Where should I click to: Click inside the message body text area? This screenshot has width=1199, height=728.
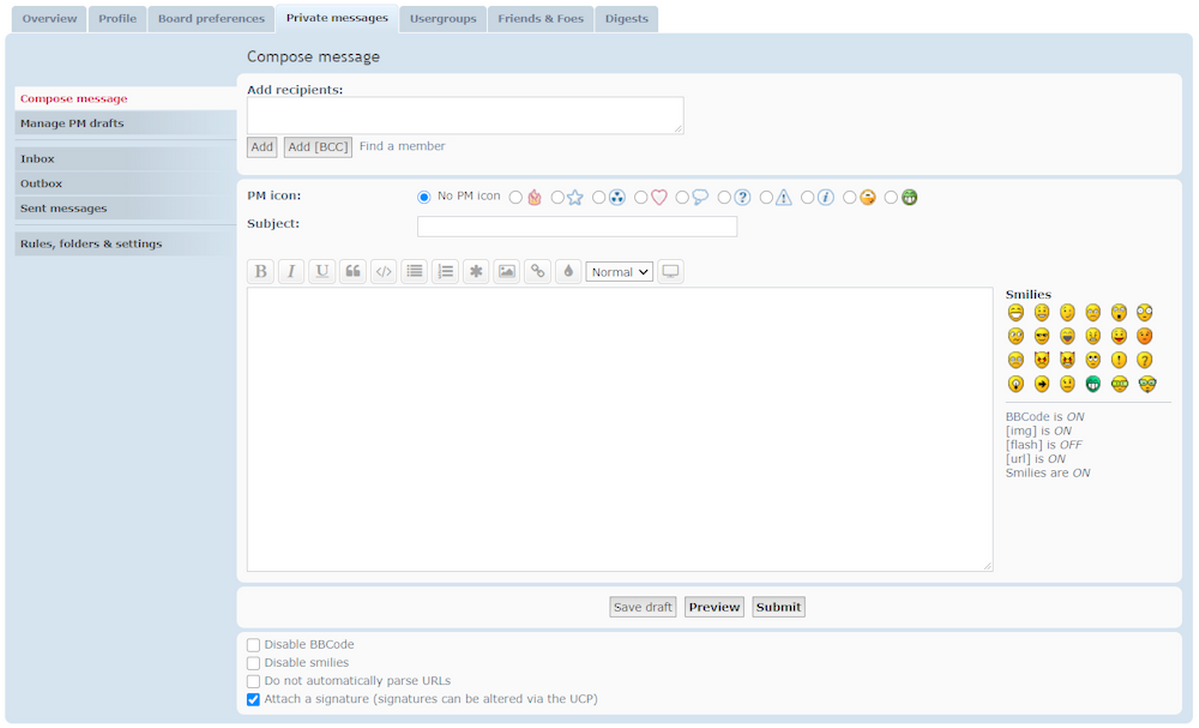pyautogui.click(x=619, y=430)
